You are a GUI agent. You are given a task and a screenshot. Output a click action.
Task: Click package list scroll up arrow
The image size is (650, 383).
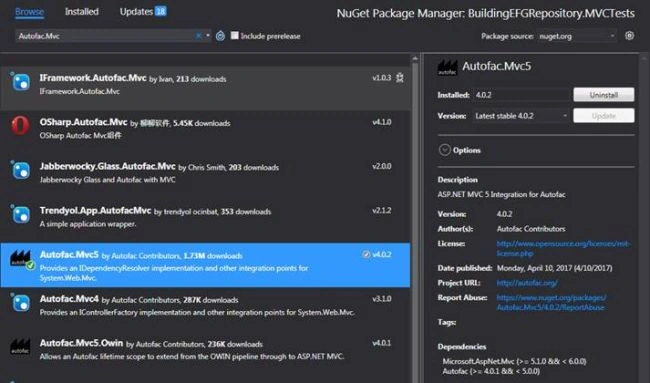pyautogui.click(x=415, y=59)
